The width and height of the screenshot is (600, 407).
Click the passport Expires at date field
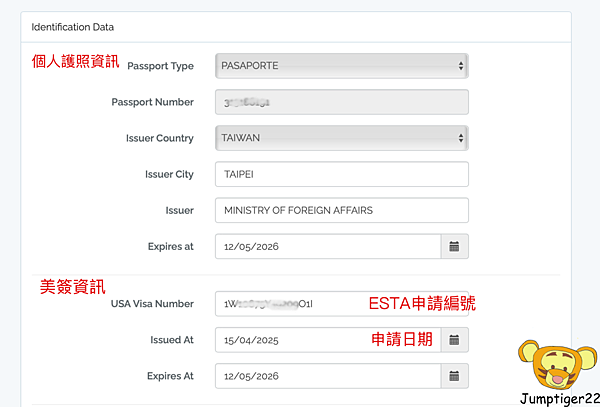(x=328, y=246)
